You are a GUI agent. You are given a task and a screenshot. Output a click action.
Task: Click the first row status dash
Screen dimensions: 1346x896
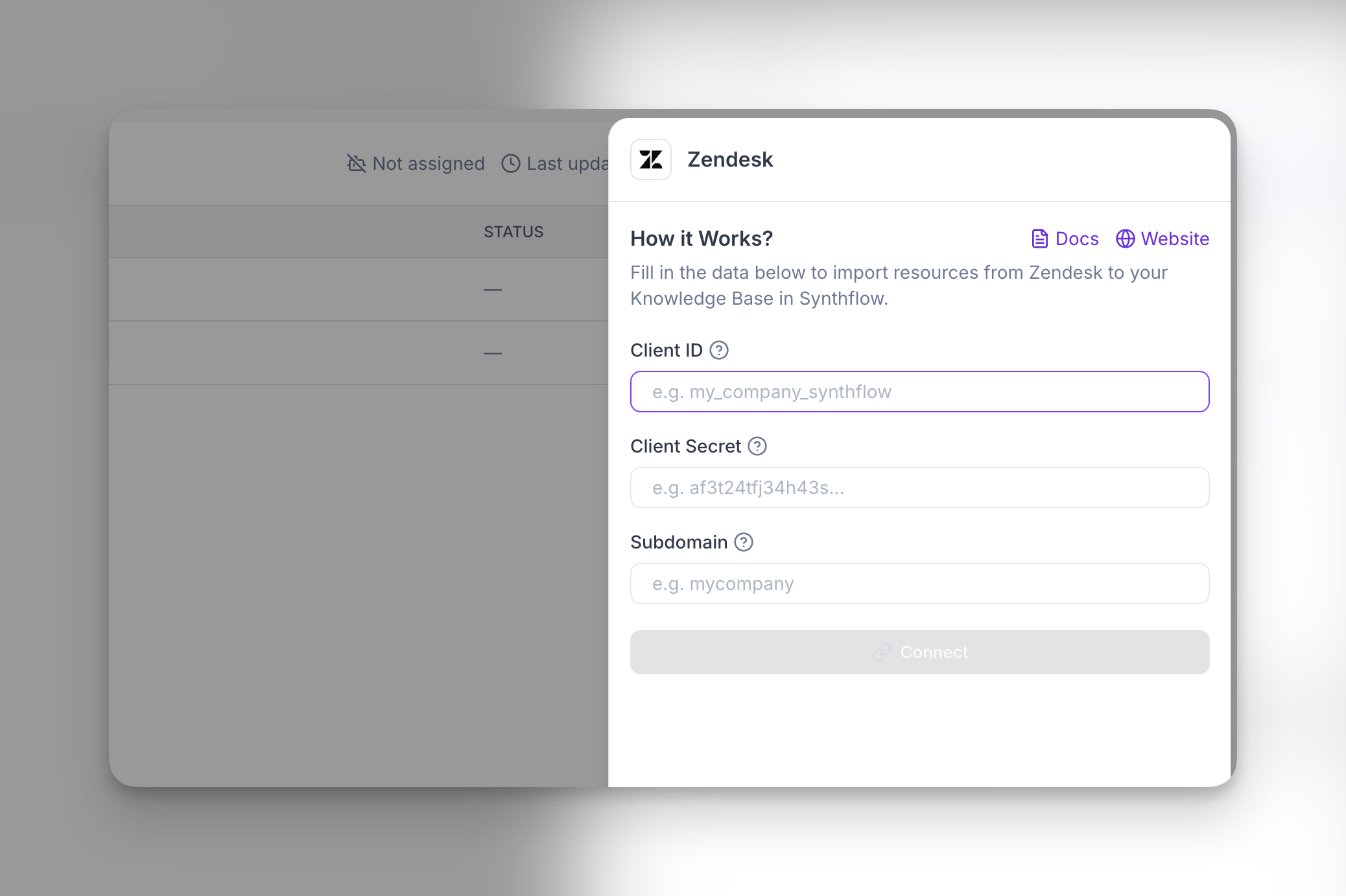[x=493, y=290]
